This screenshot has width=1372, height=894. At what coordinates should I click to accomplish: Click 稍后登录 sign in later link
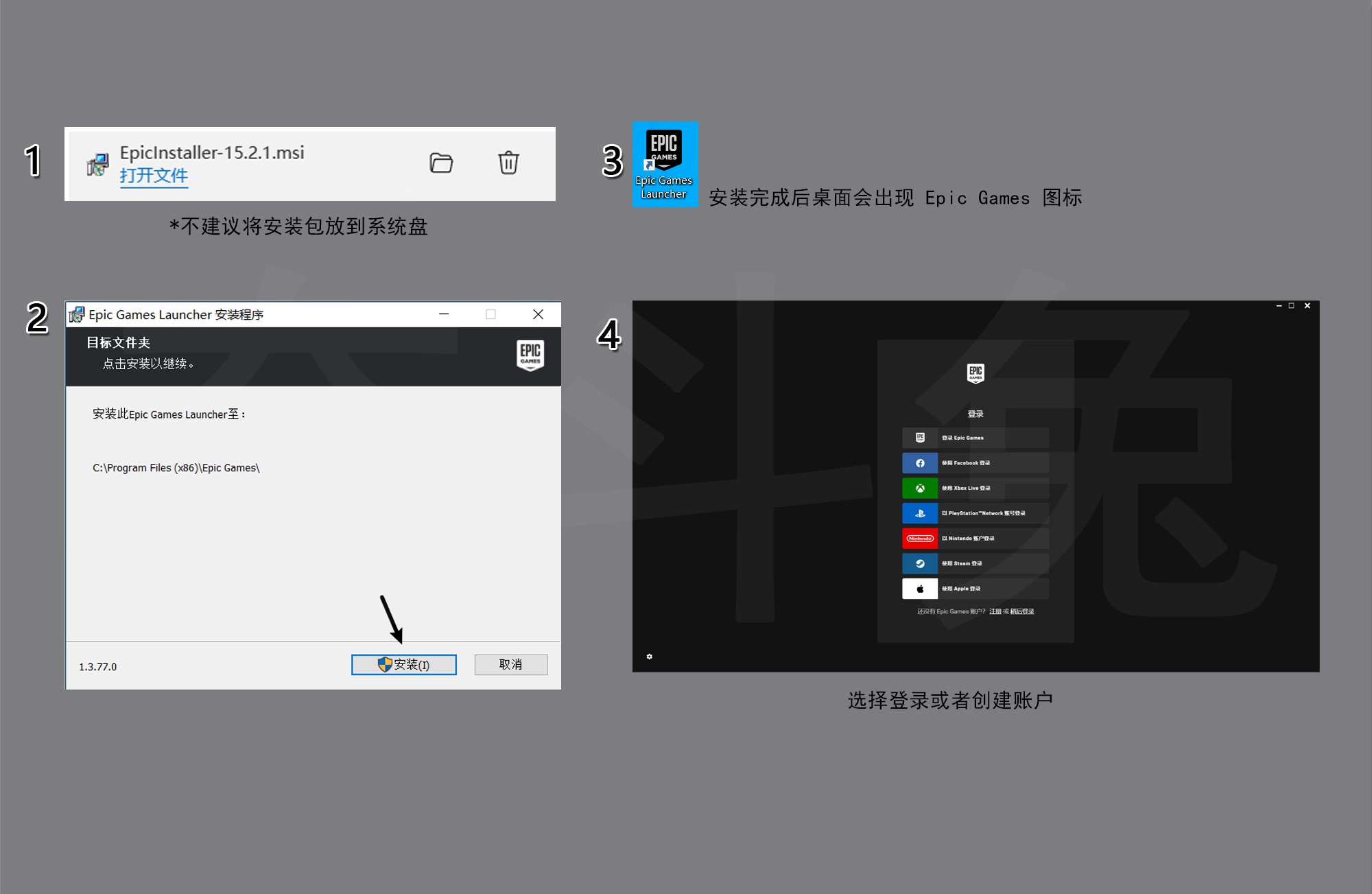[1022, 611]
